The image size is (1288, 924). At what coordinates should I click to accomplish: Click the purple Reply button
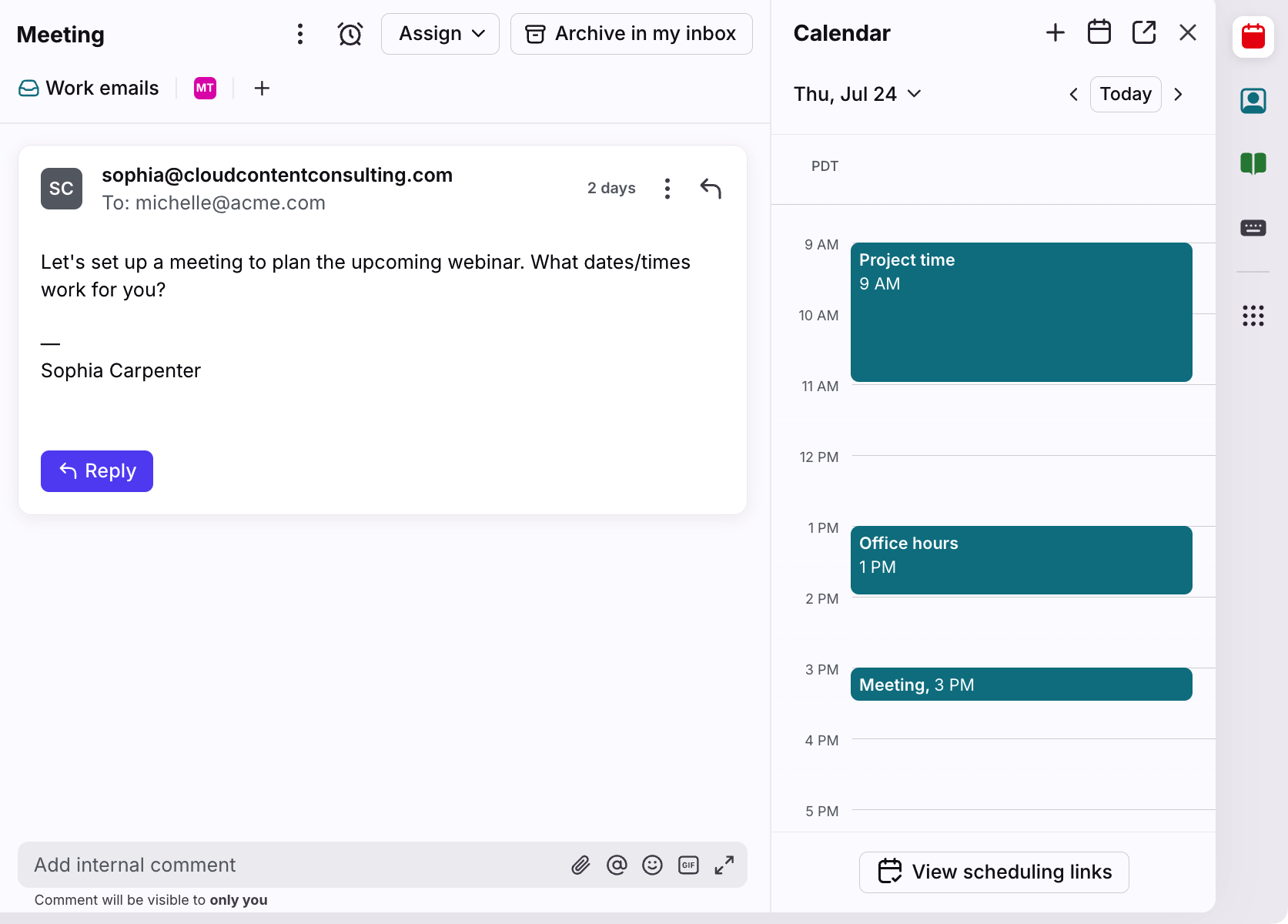point(97,471)
